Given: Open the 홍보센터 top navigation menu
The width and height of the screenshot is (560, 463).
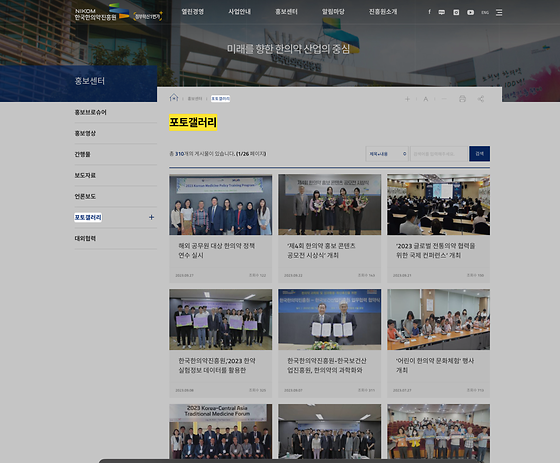Looking at the screenshot, I should click(286, 12).
